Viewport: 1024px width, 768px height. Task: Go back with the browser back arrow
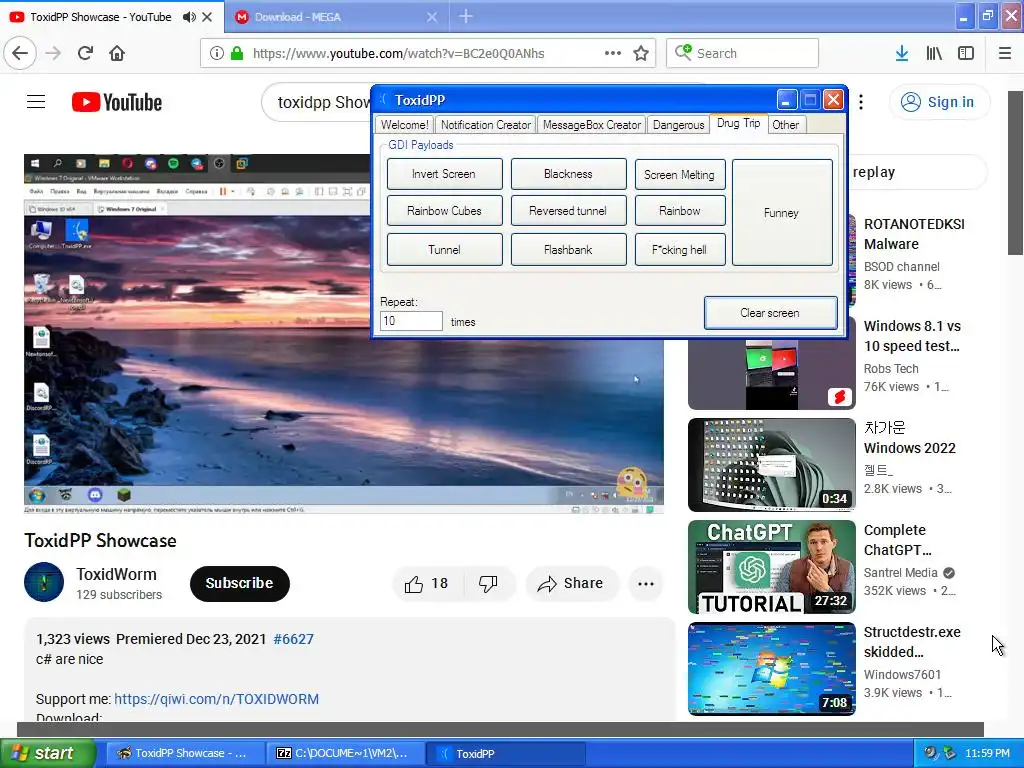tap(20, 53)
